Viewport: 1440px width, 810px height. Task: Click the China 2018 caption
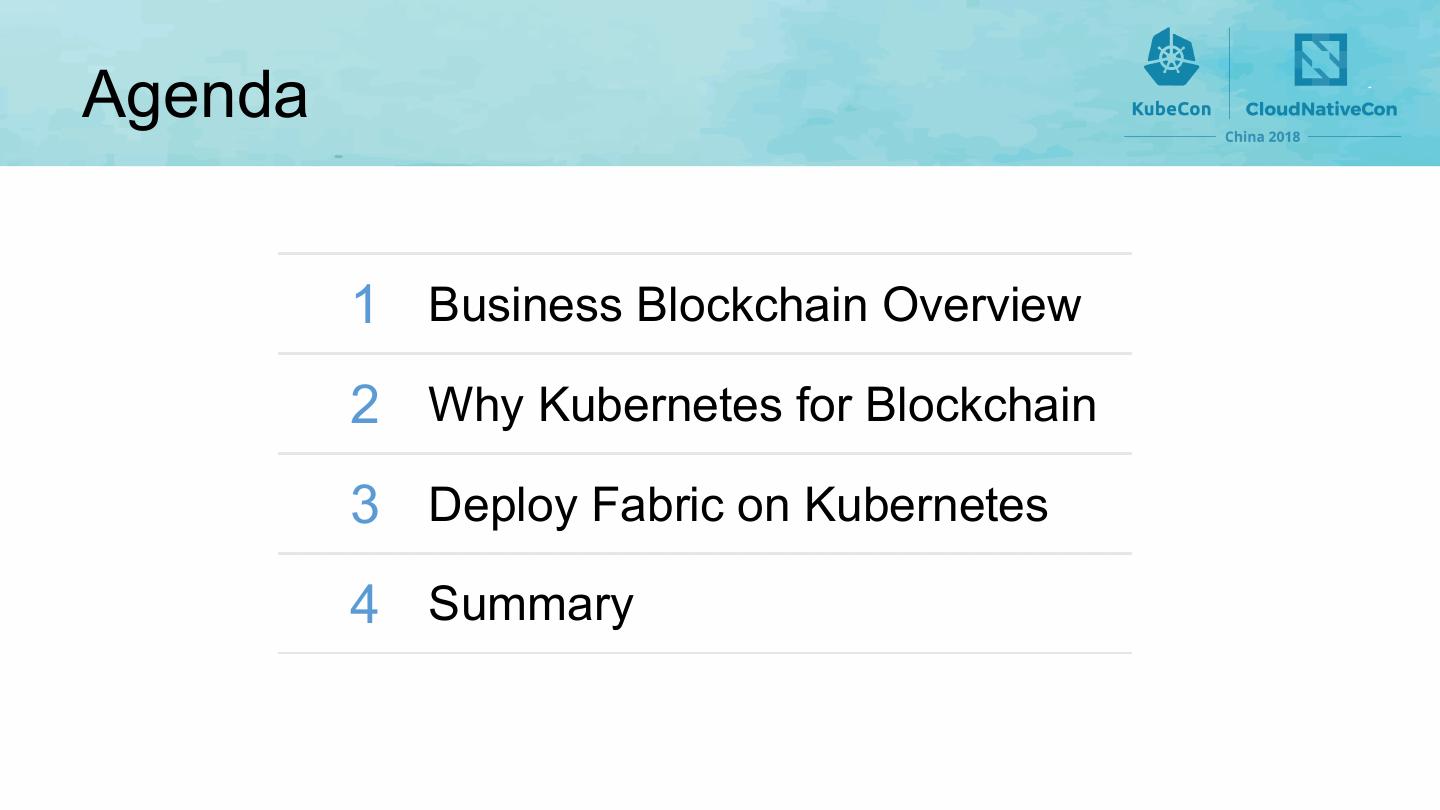point(1262,137)
